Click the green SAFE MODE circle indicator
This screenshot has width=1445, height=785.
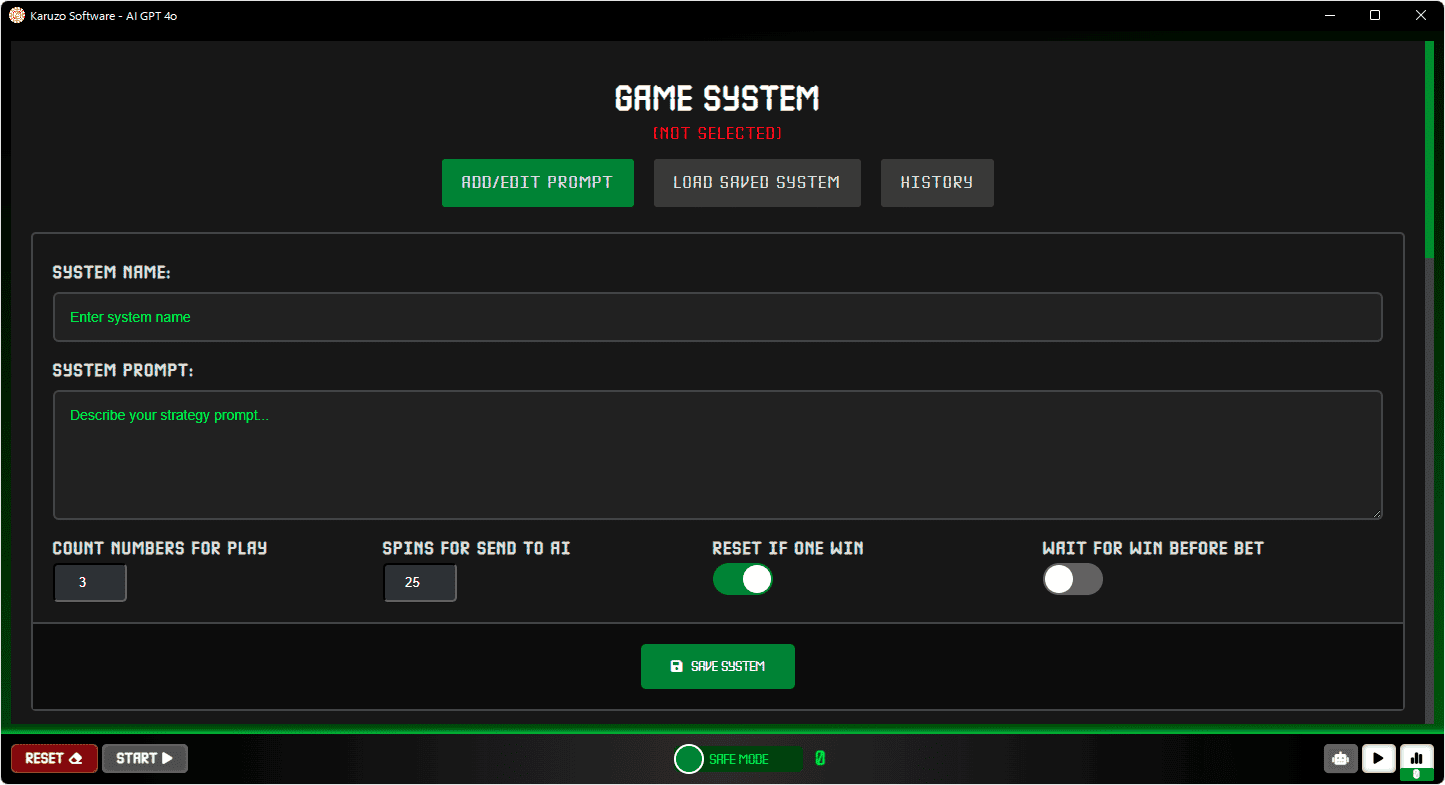tap(688, 758)
